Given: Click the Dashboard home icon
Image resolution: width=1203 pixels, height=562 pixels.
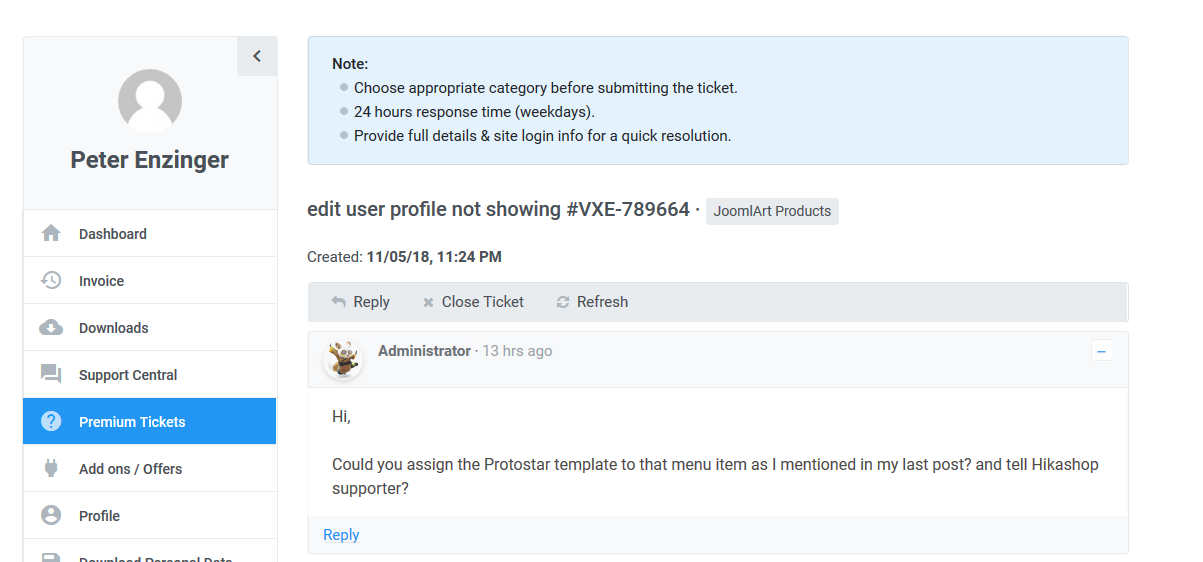Looking at the screenshot, I should [x=51, y=234].
